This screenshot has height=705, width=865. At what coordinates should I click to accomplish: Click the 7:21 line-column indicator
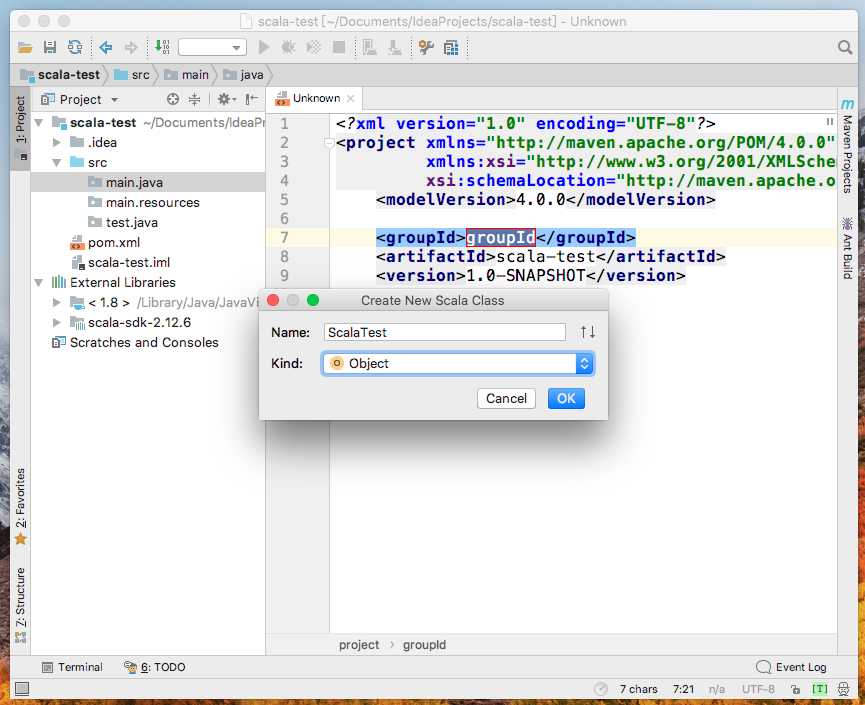click(683, 689)
